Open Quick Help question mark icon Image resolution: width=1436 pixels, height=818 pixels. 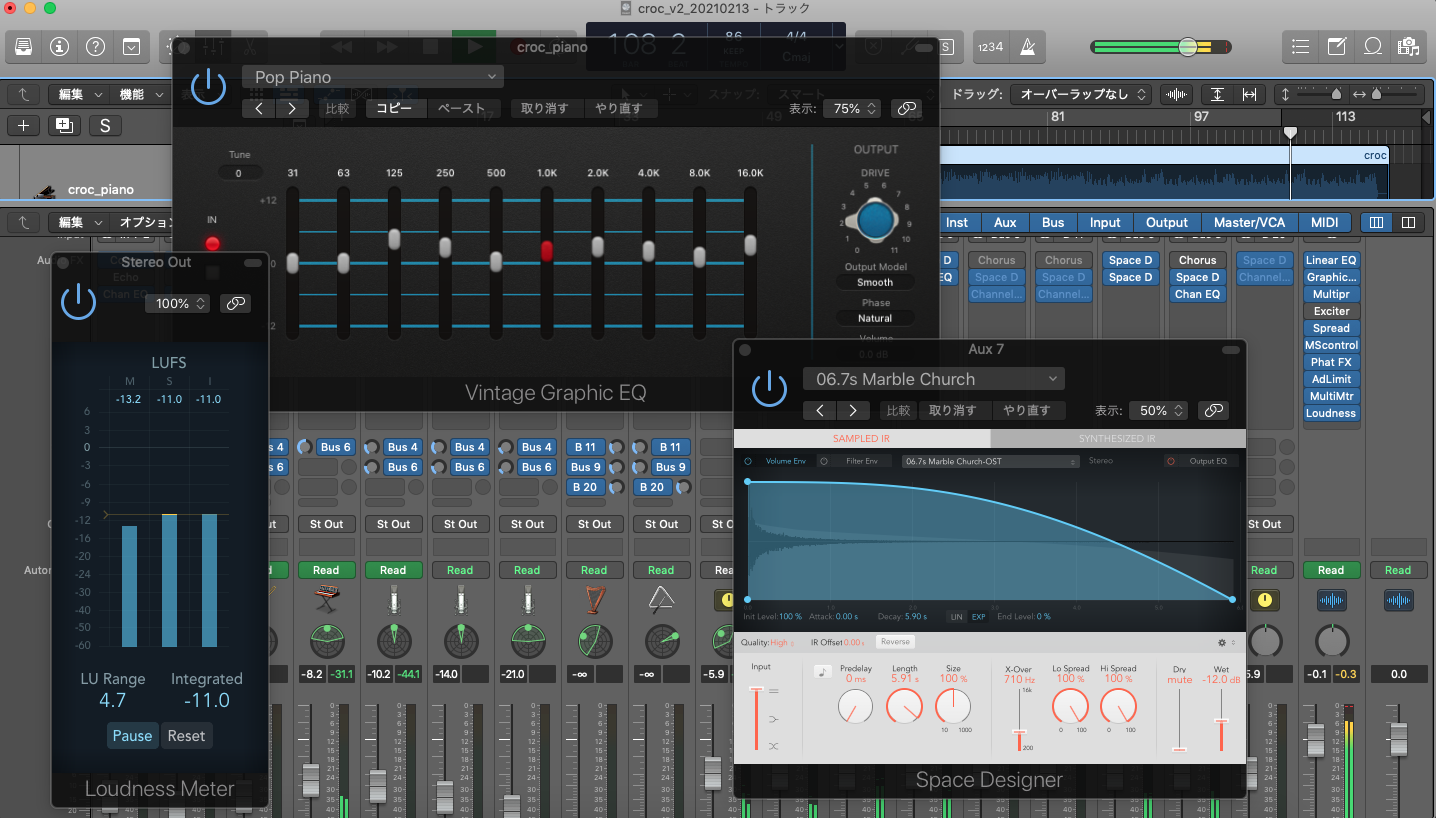(95, 46)
